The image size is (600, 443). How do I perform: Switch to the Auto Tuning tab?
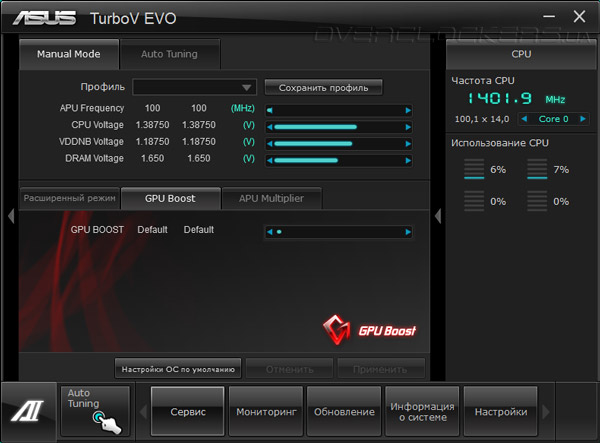[170, 54]
